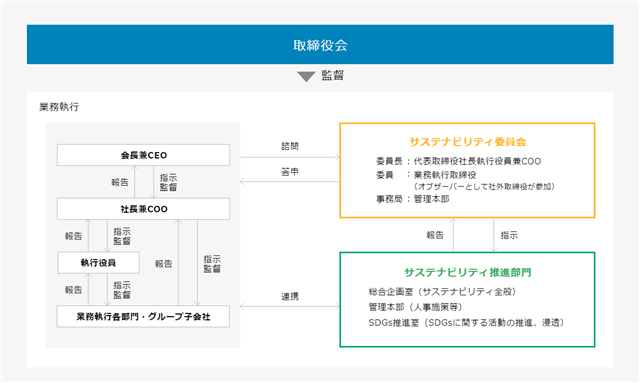Click the 社長兼COO box
The image size is (640, 383).
click(143, 209)
